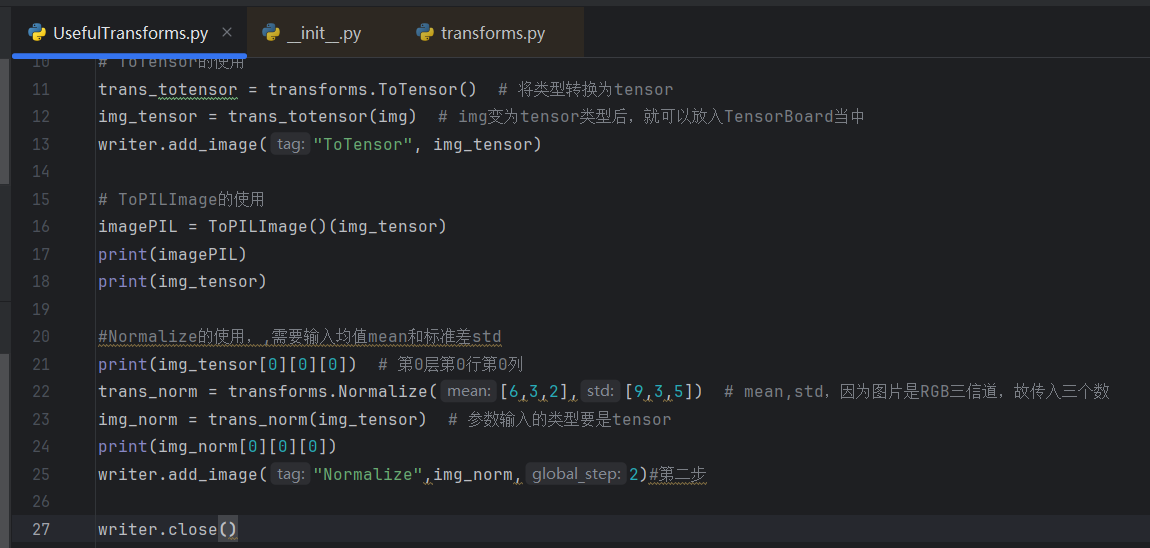Click the 'mean:' parameter hint
Screen dimensions: 1150x548
tap(468, 392)
